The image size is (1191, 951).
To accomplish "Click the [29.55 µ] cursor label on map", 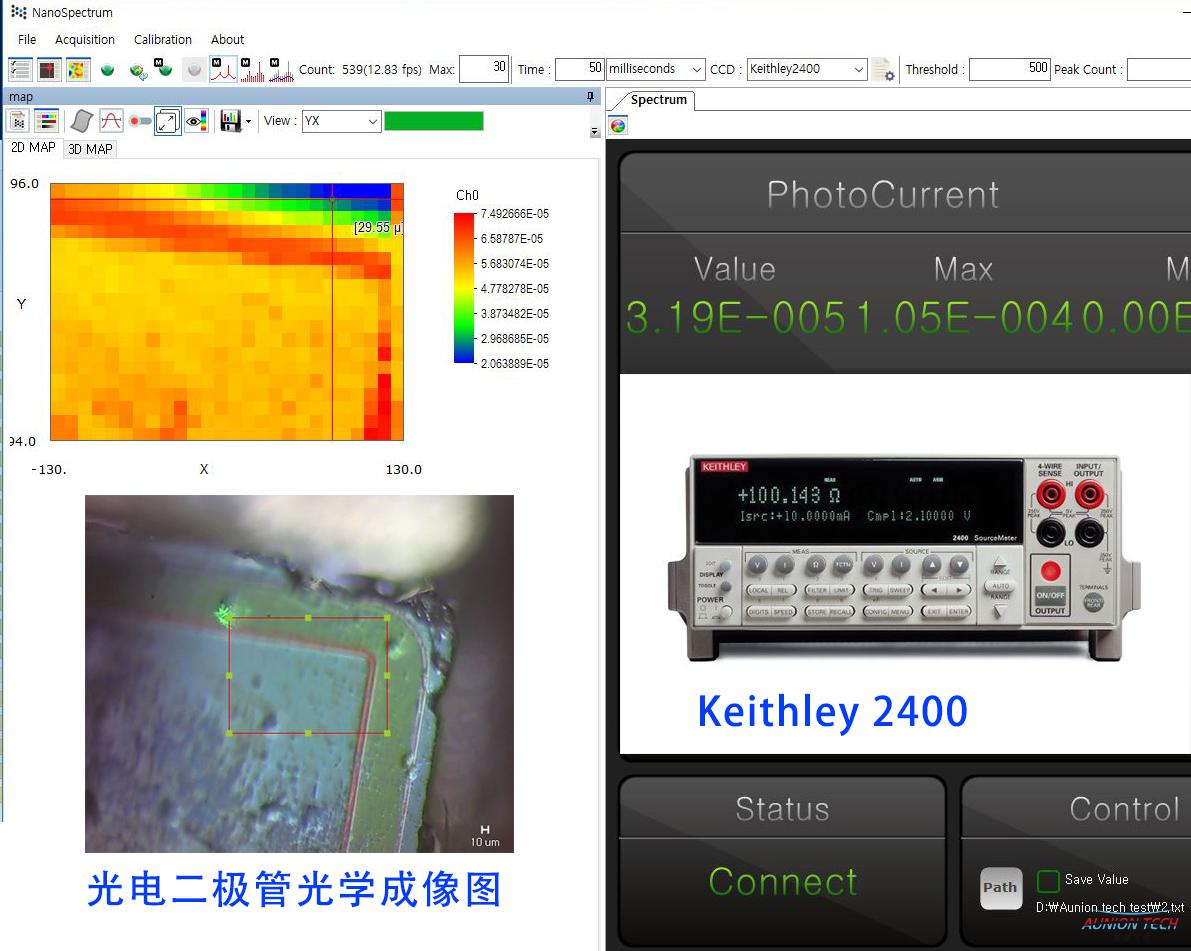I will (378, 227).
